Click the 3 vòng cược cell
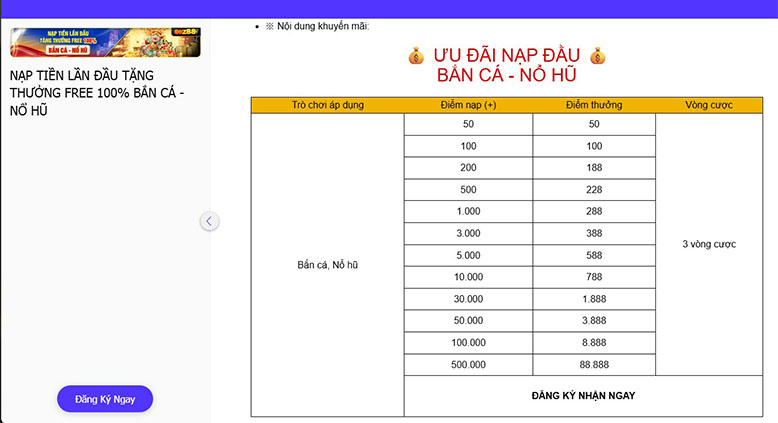Image resolution: width=778 pixels, height=423 pixels. [709, 244]
